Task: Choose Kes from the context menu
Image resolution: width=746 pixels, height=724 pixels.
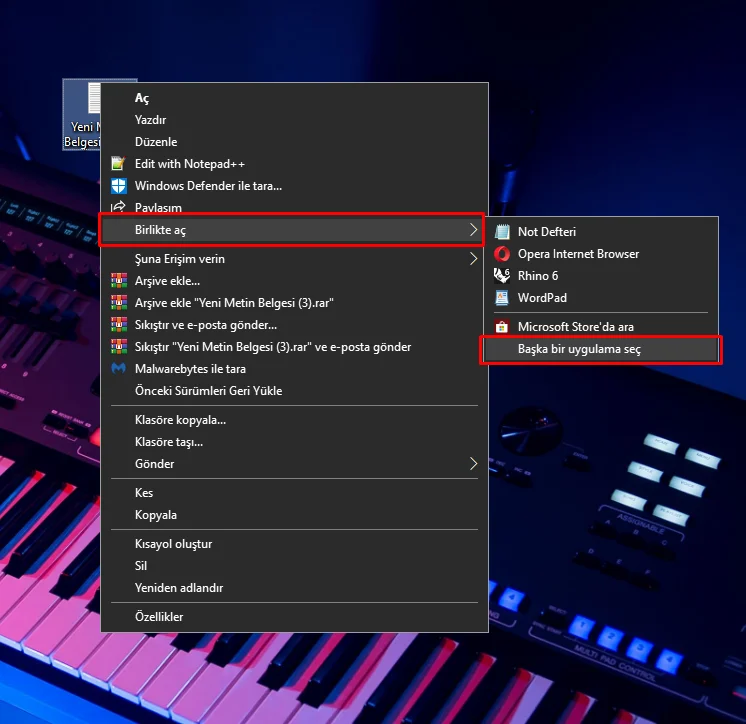Action: point(294,492)
